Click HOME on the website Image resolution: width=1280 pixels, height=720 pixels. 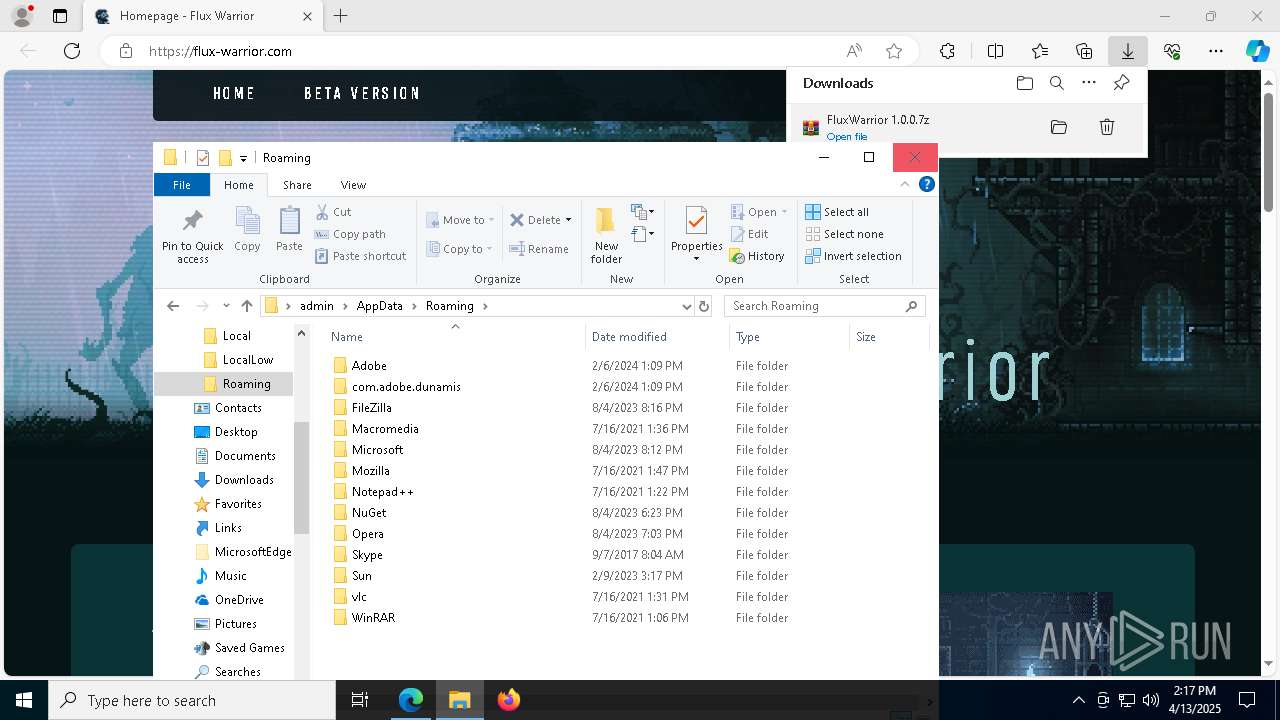234,93
